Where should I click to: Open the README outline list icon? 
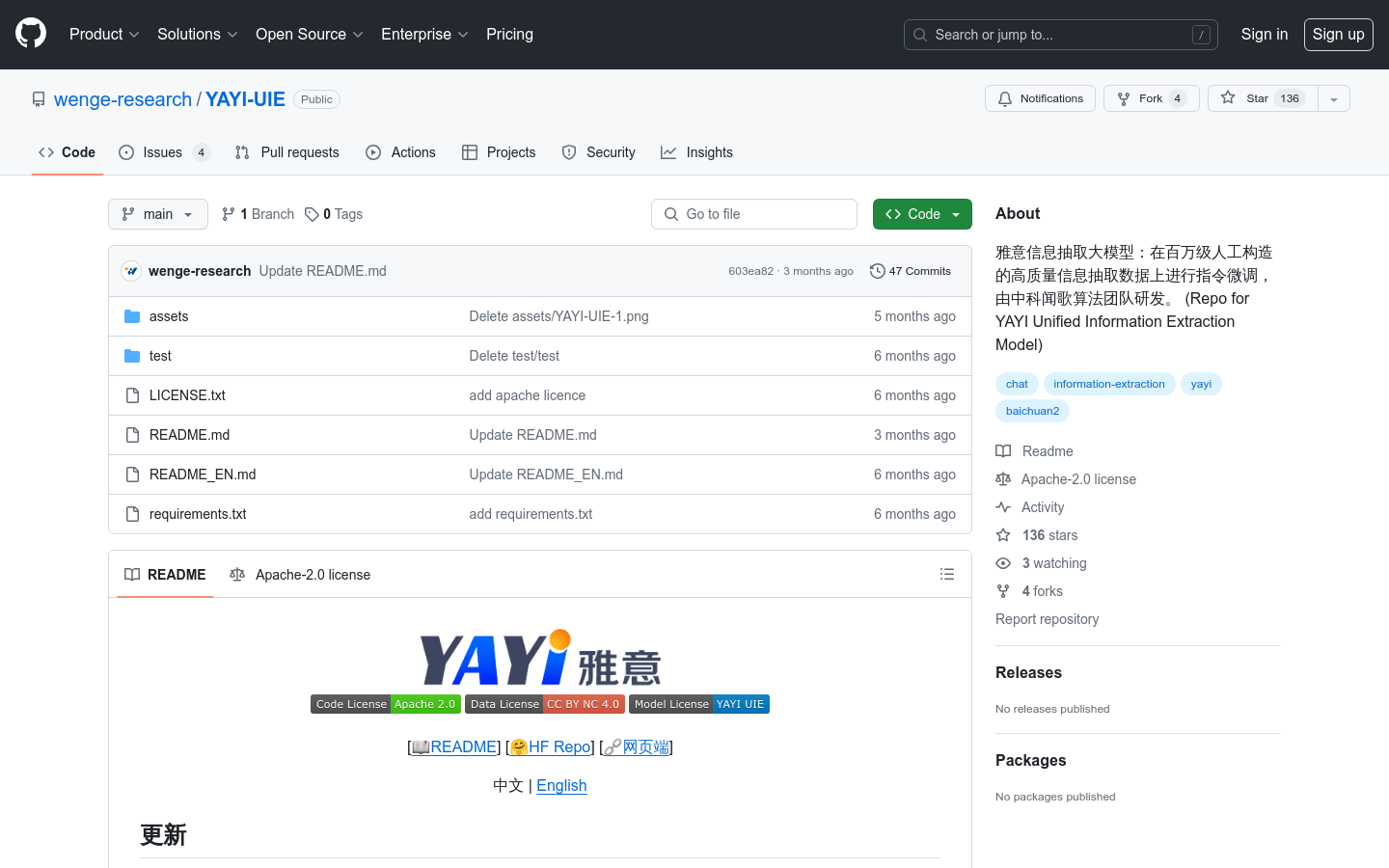[x=947, y=574]
